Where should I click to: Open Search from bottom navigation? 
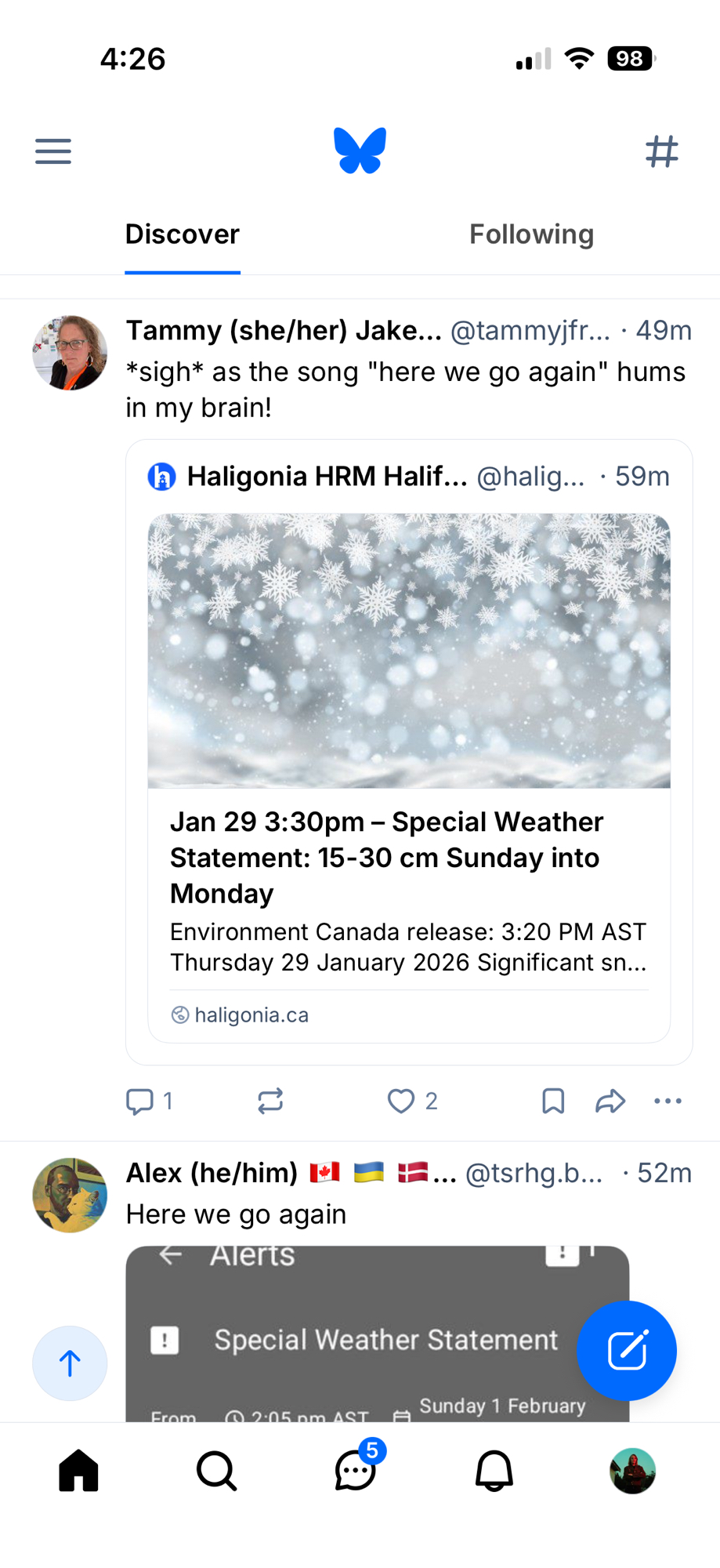pyautogui.click(x=217, y=1470)
